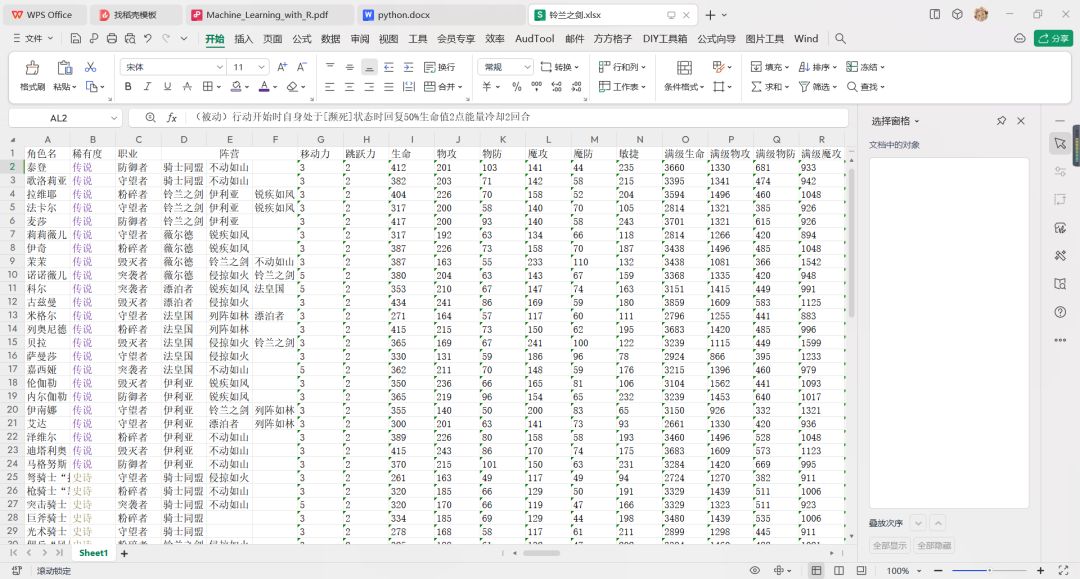
Task: Decrease font size with A- icon
Action: [301, 67]
